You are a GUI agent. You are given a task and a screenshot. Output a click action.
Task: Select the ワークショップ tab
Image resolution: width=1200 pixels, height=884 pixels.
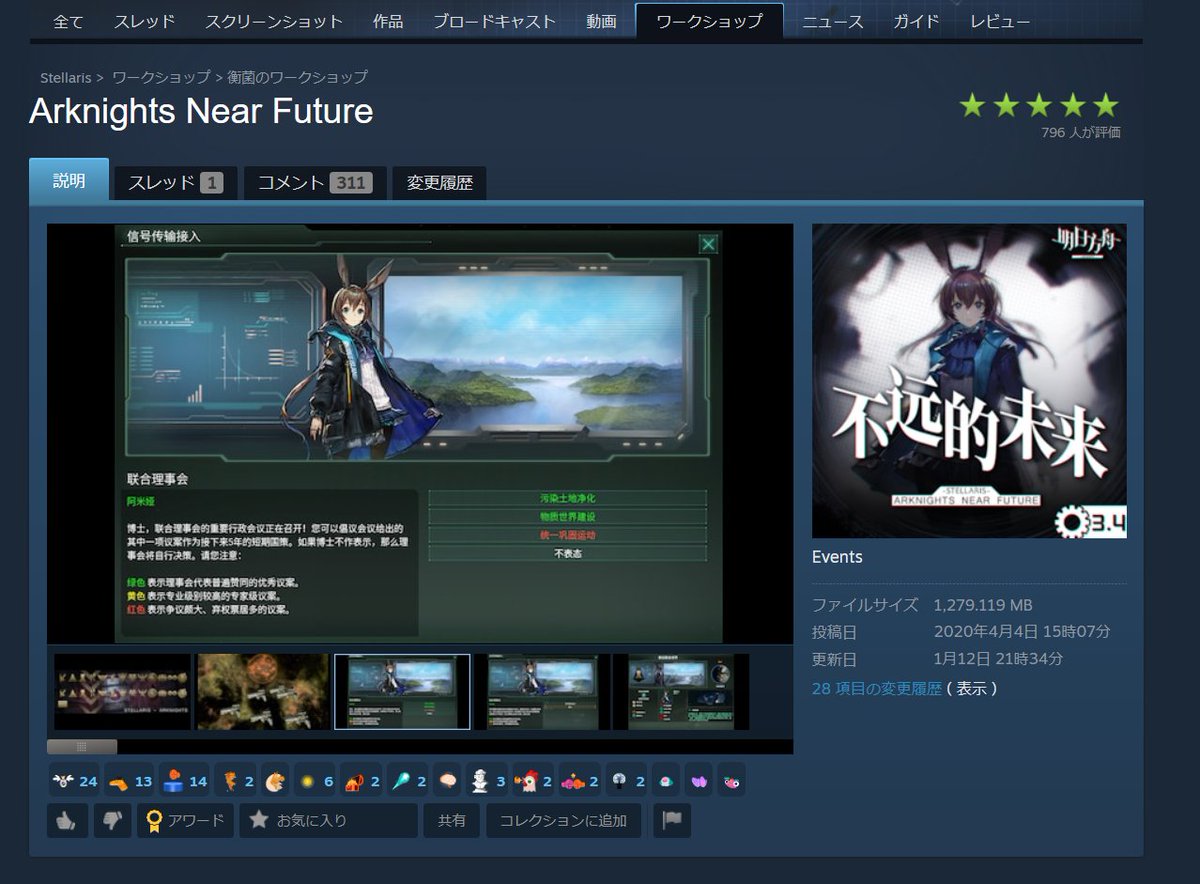click(709, 21)
